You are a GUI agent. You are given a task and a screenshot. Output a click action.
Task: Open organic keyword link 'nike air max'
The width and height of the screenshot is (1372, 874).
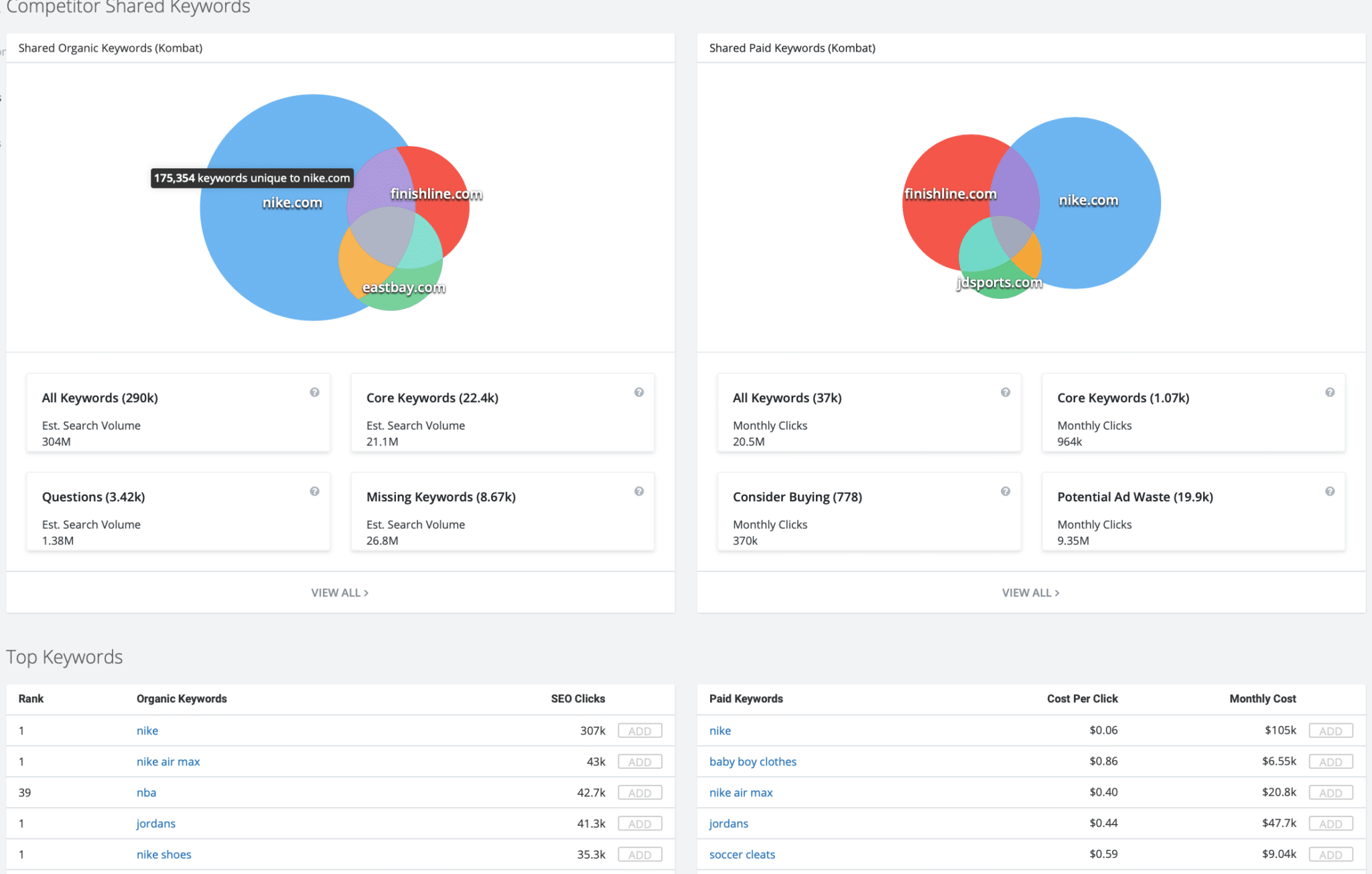(168, 762)
